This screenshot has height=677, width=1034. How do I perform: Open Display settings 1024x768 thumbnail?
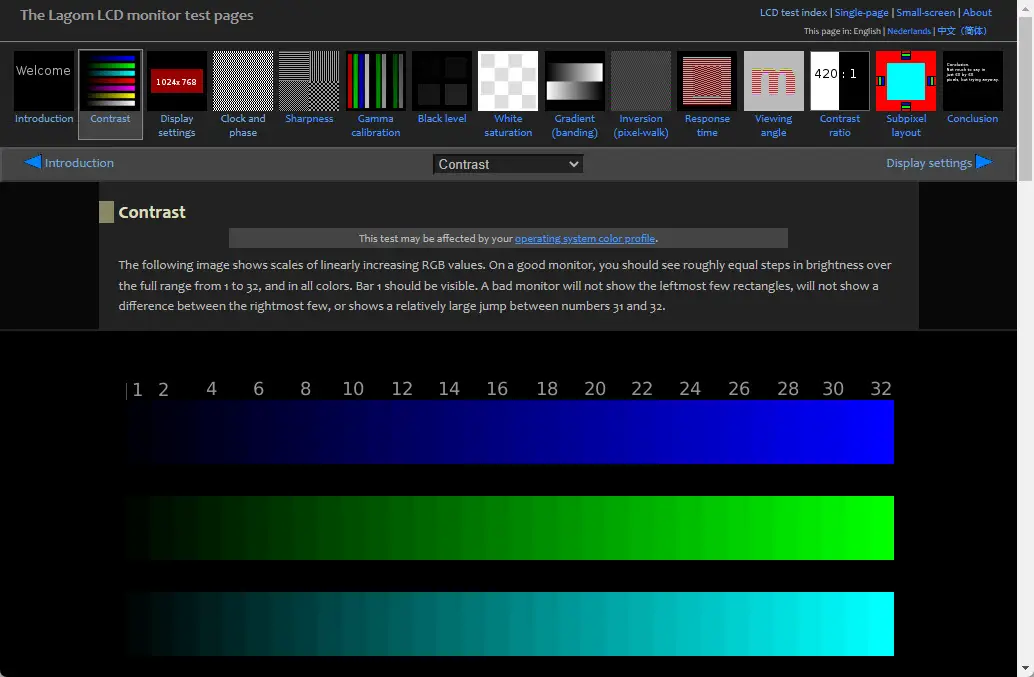177,81
